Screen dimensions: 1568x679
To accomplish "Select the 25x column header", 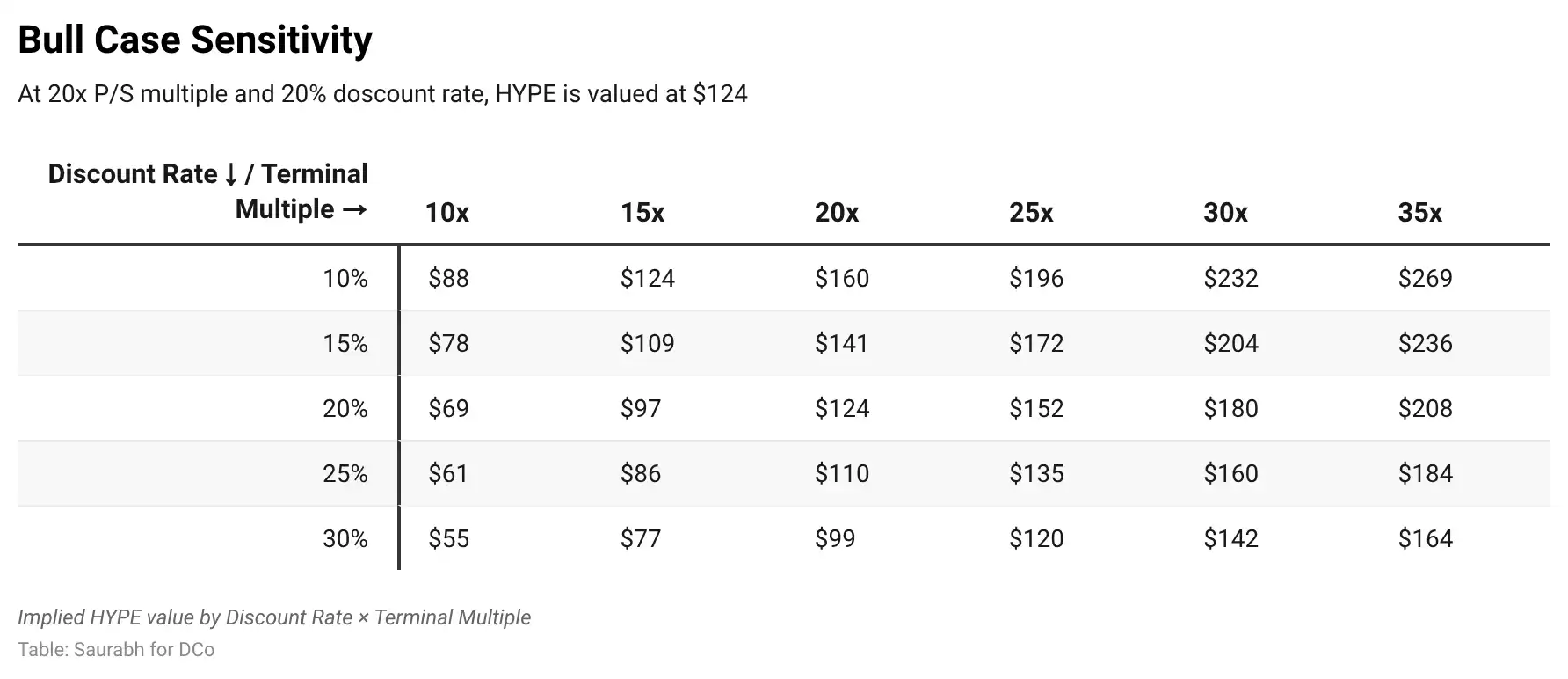I will pyautogui.click(x=1031, y=213).
